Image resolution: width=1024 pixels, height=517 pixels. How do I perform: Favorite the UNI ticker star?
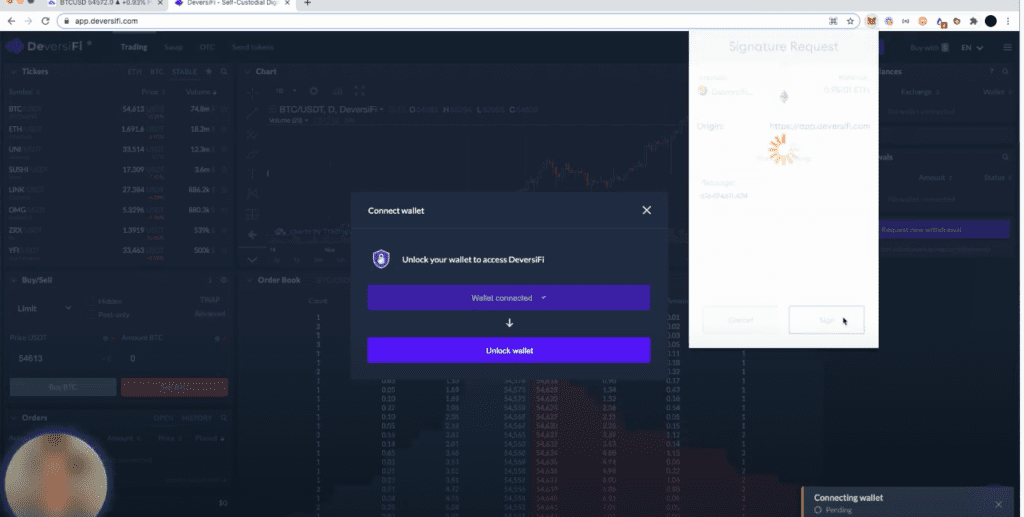tap(224, 149)
